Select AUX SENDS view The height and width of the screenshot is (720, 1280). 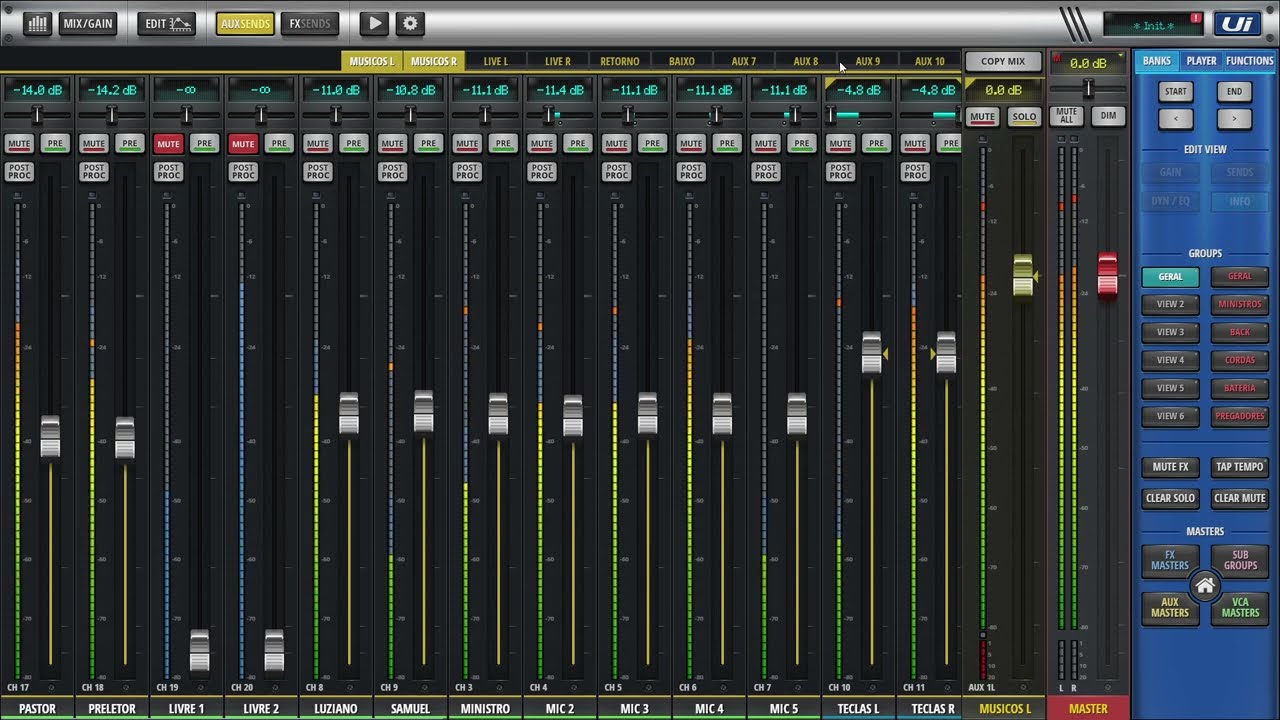[245, 23]
